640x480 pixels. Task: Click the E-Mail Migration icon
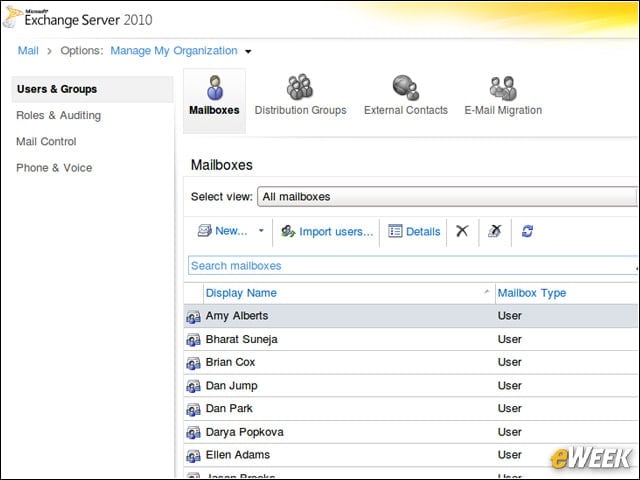click(x=503, y=88)
